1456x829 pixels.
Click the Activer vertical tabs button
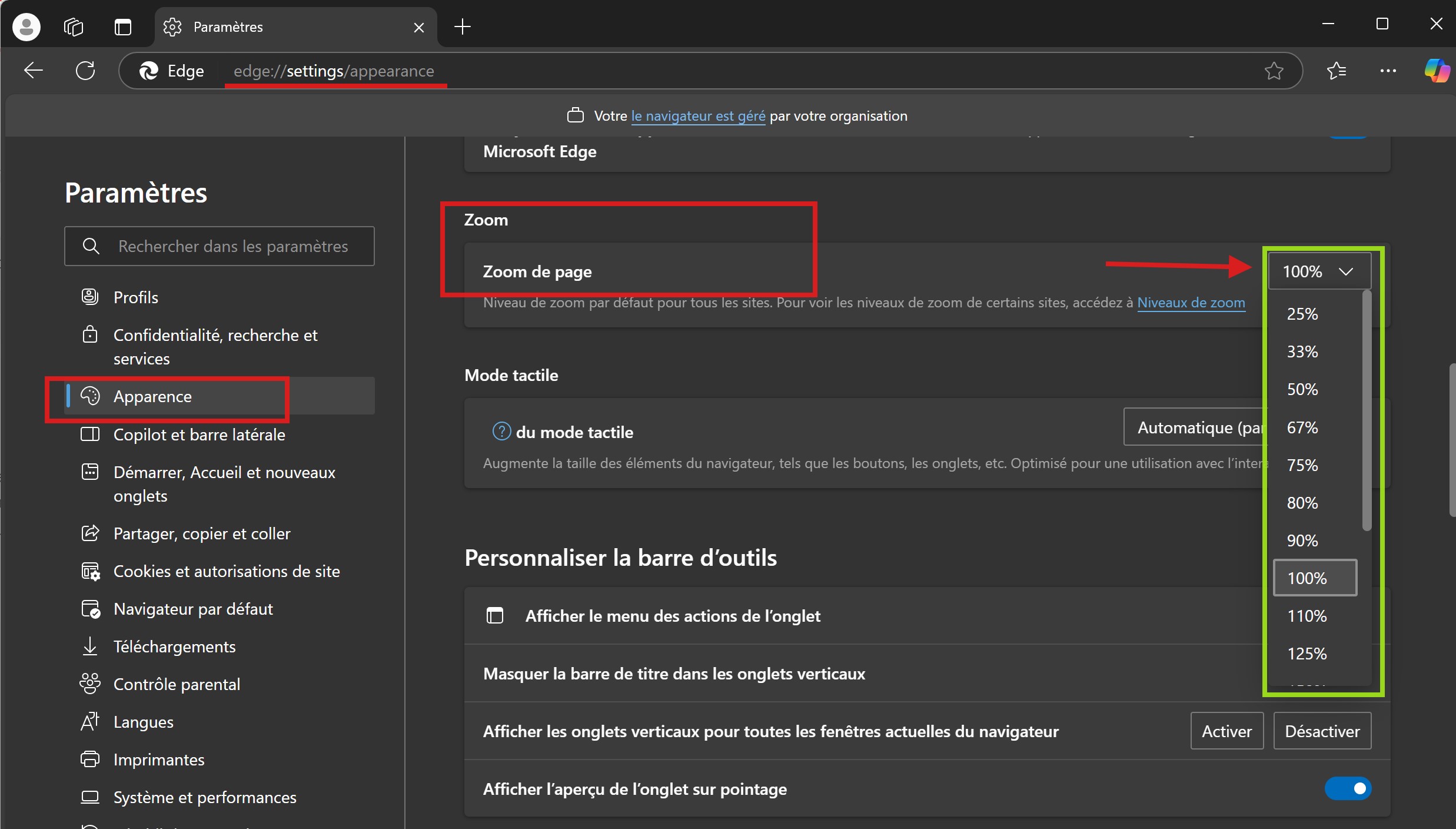coord(1226,731)
